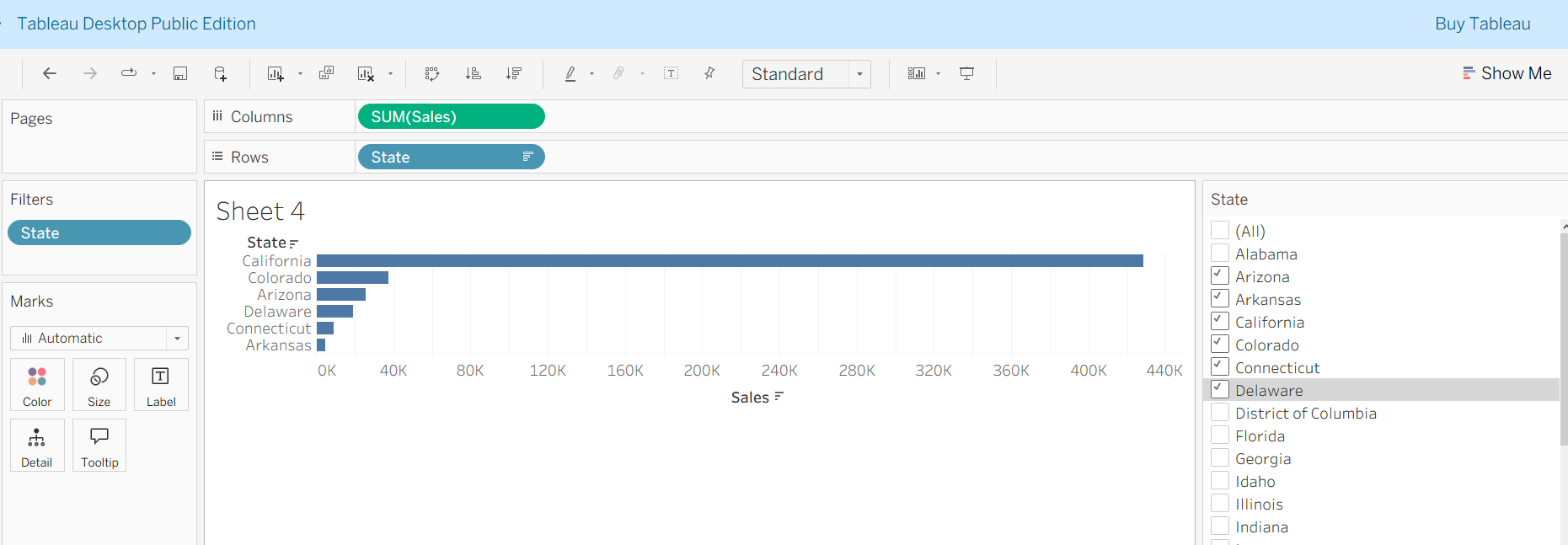Click the sort descending toolbar icon

click(514, 73)
